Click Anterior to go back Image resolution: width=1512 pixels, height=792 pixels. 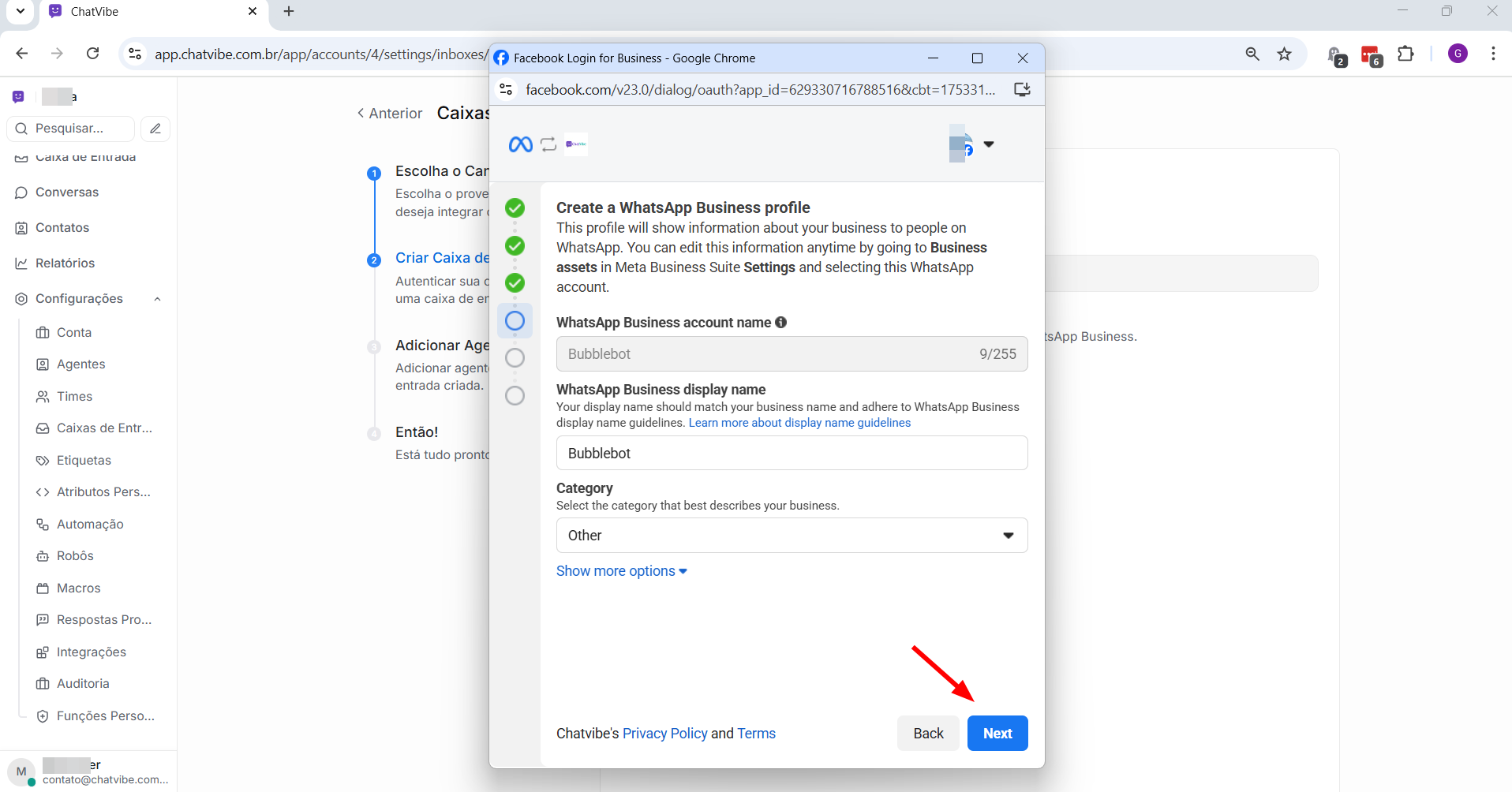click(x=390, y=113)
